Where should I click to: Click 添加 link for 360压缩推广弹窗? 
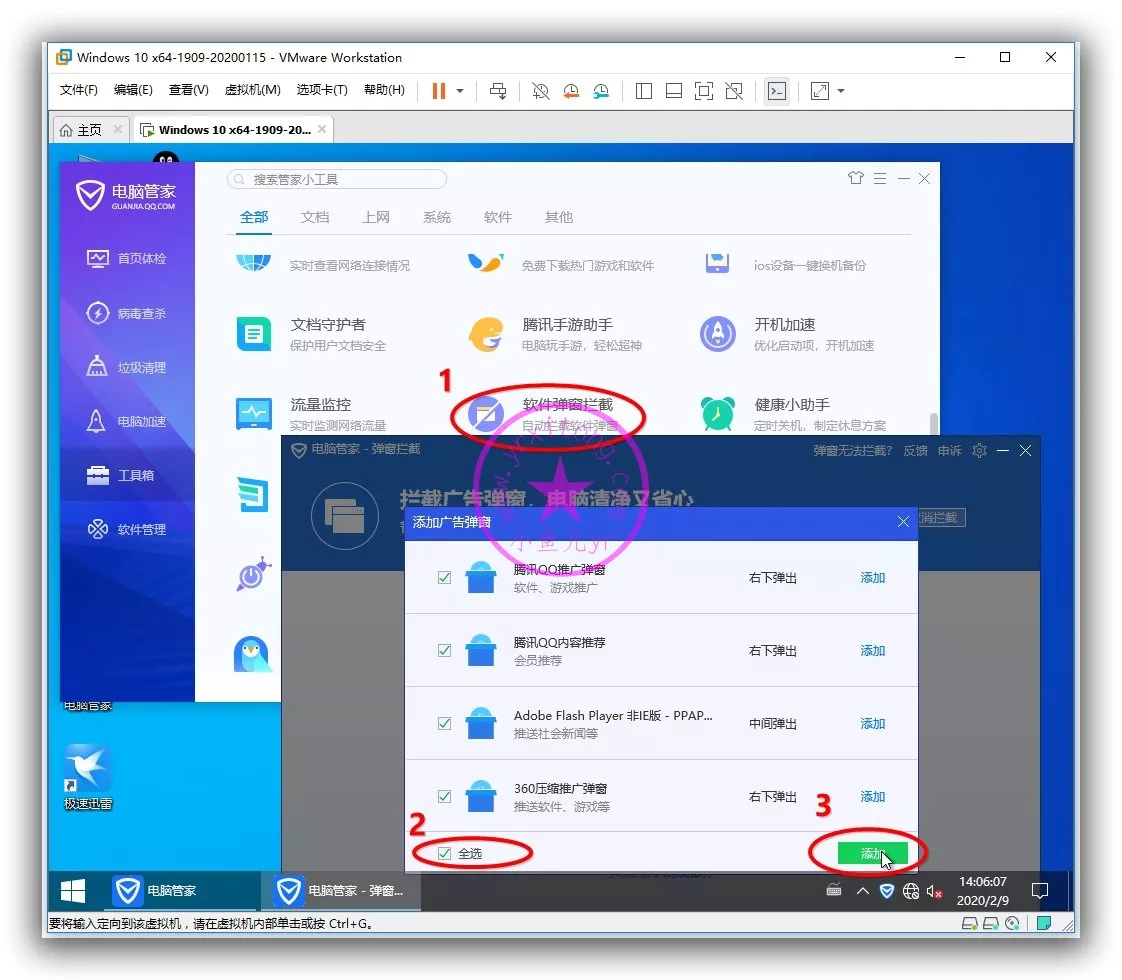point(873,797)
